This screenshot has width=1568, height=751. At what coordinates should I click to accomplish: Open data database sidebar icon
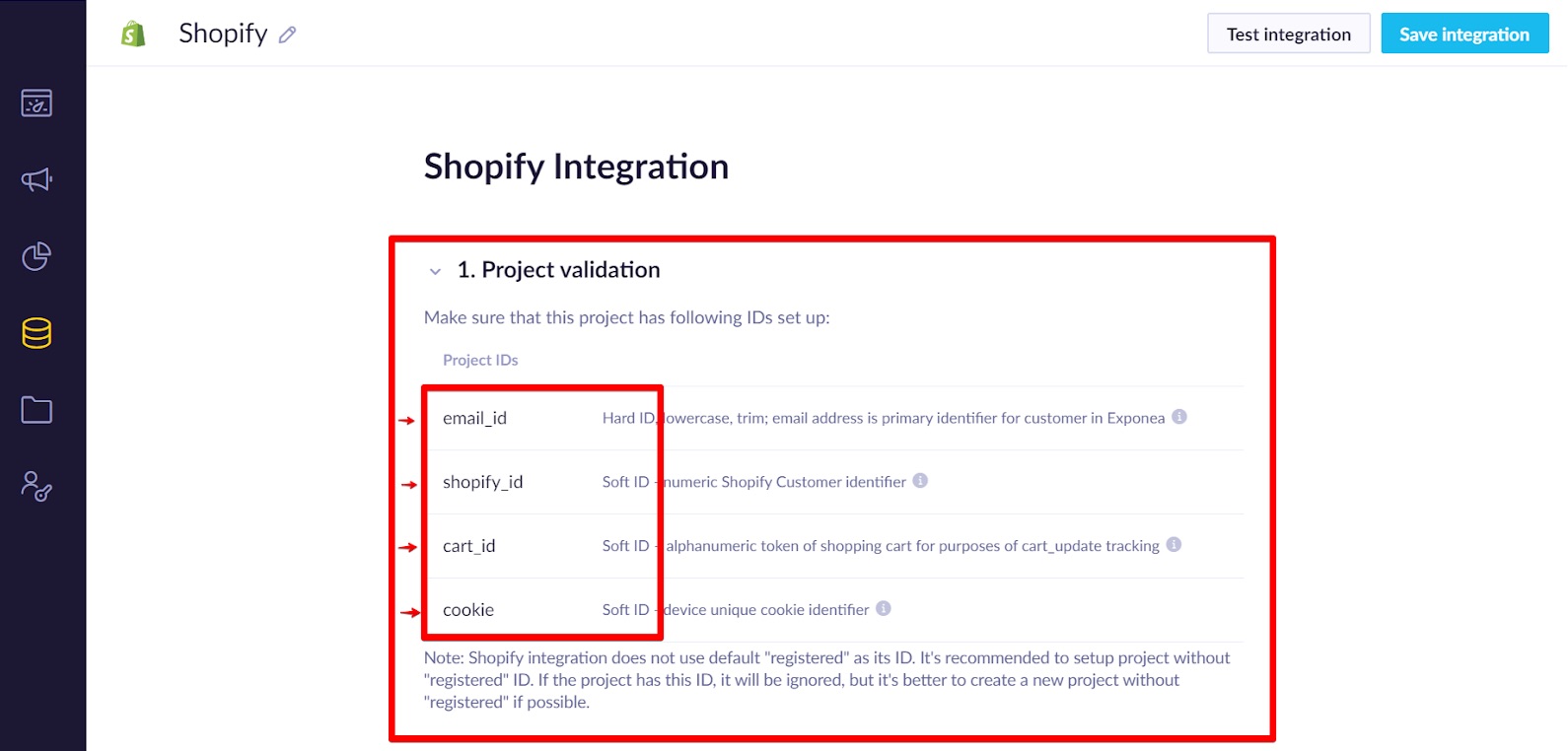pyautogui.click(x=36, y=333)
